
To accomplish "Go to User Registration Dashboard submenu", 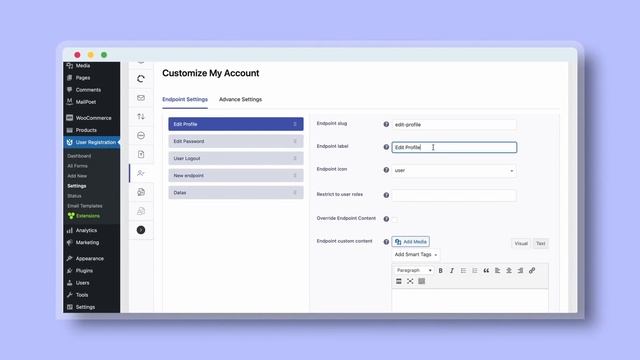I will point(79,156).
